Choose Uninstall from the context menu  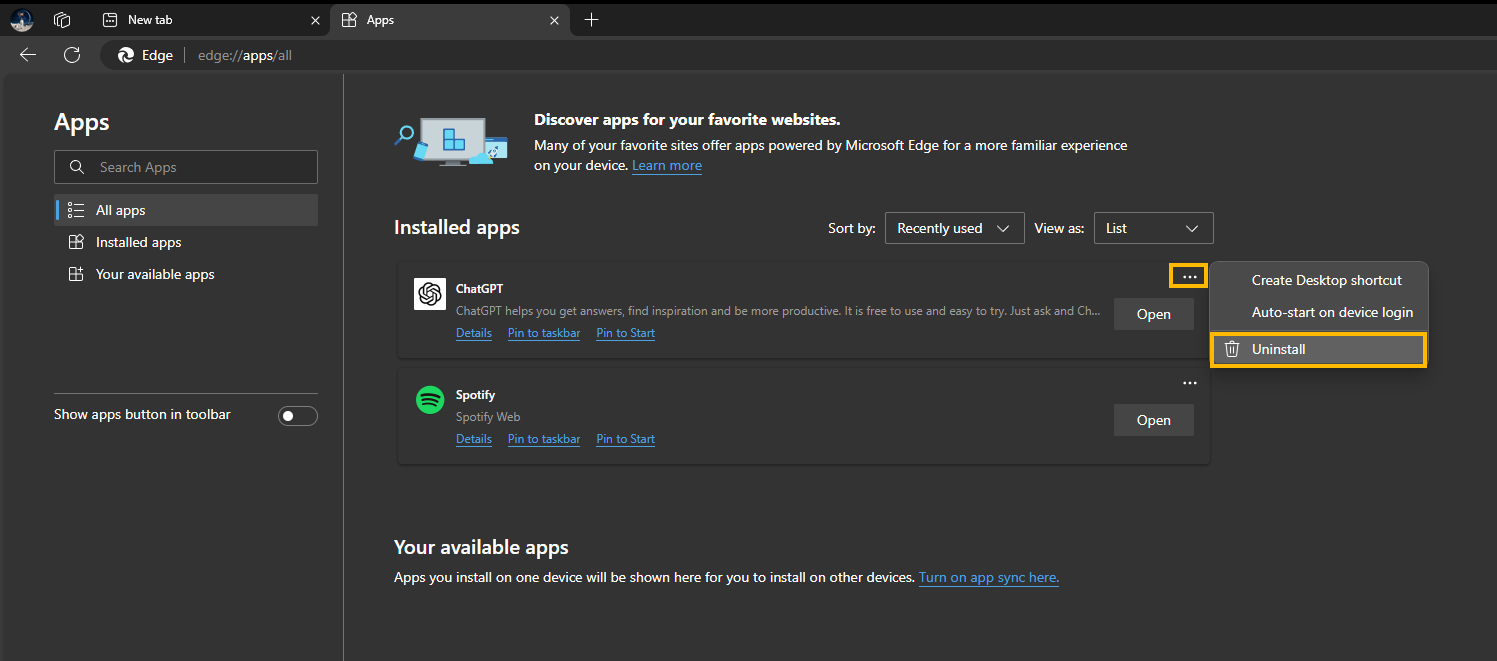pyautogui.click(x=1319, y=349)
